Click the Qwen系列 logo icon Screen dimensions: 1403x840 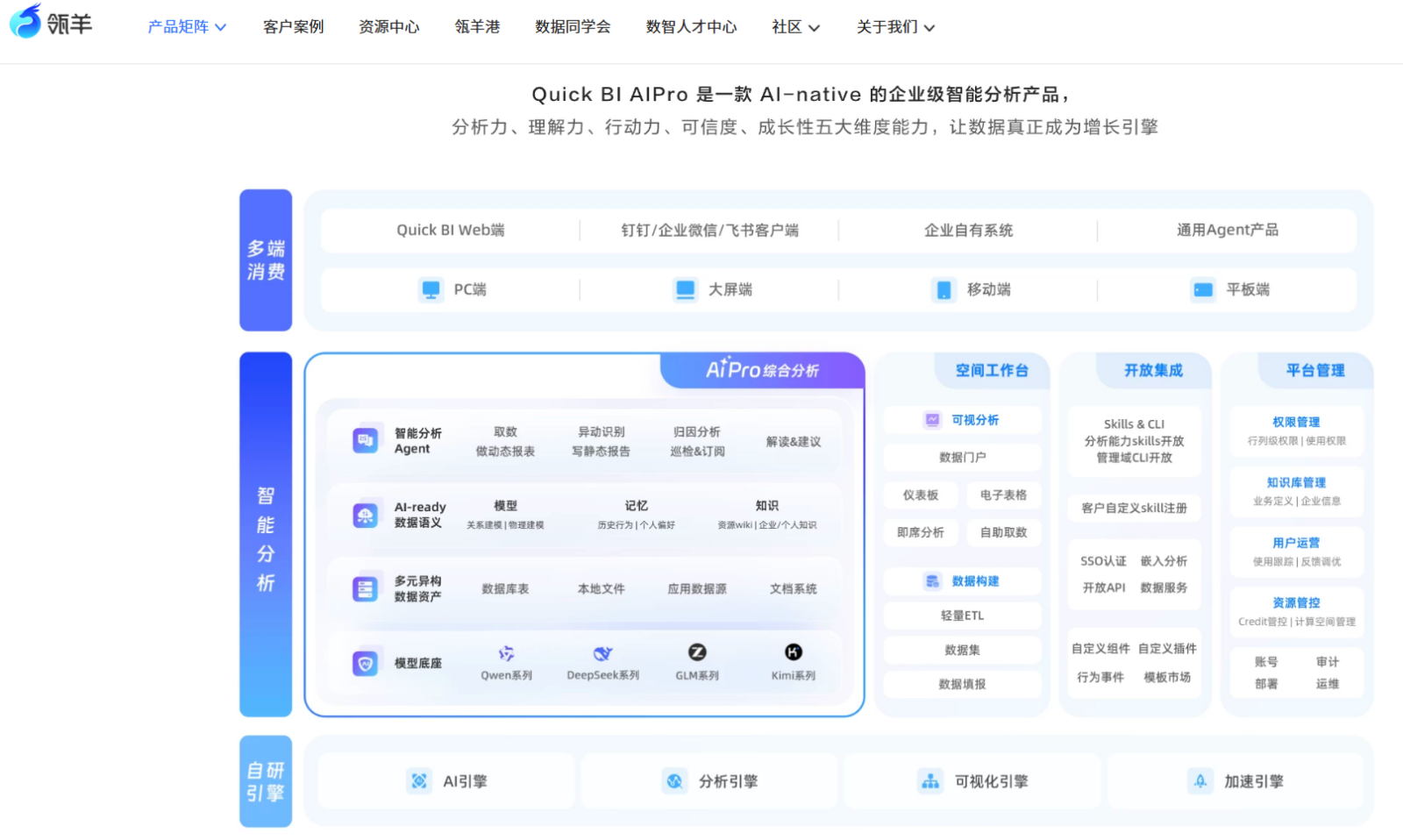(x=506, y=653)
